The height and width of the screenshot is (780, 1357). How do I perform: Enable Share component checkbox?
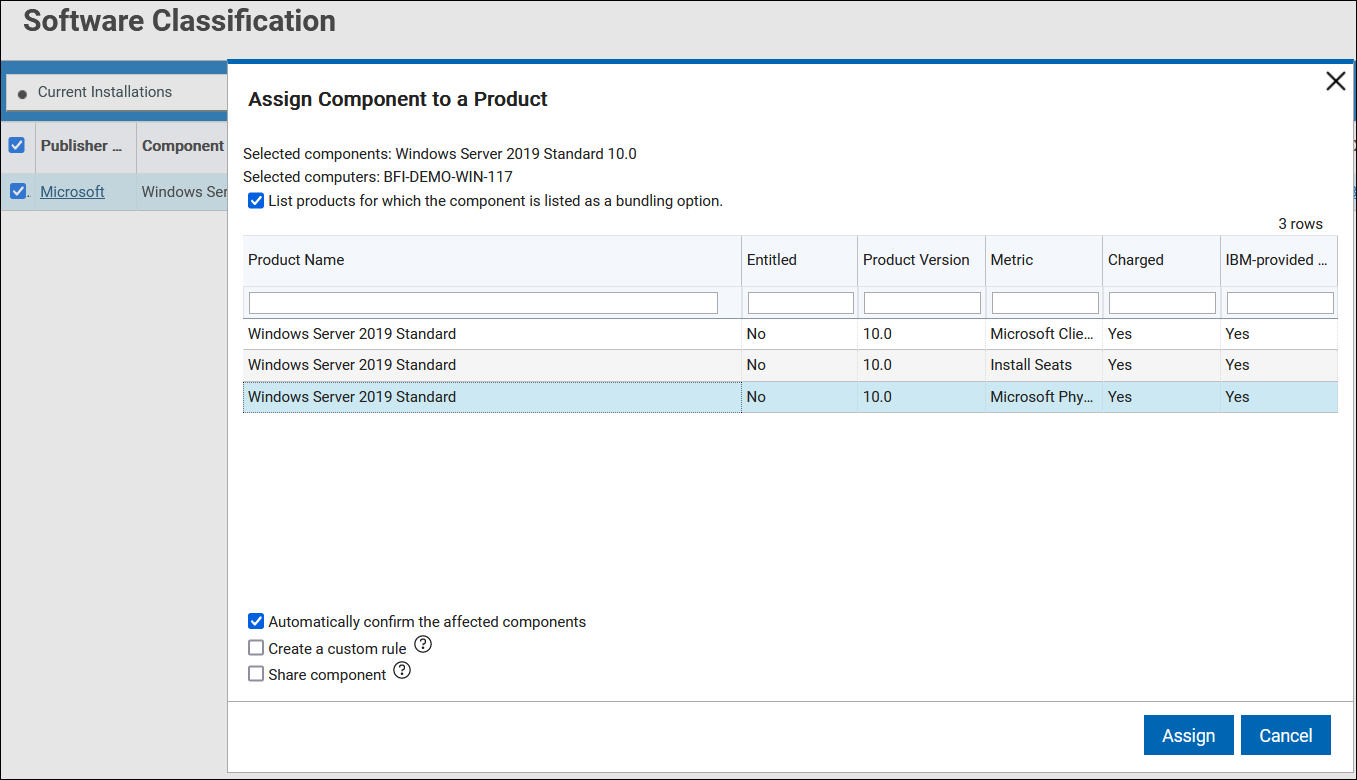click(x=256, y=674)
